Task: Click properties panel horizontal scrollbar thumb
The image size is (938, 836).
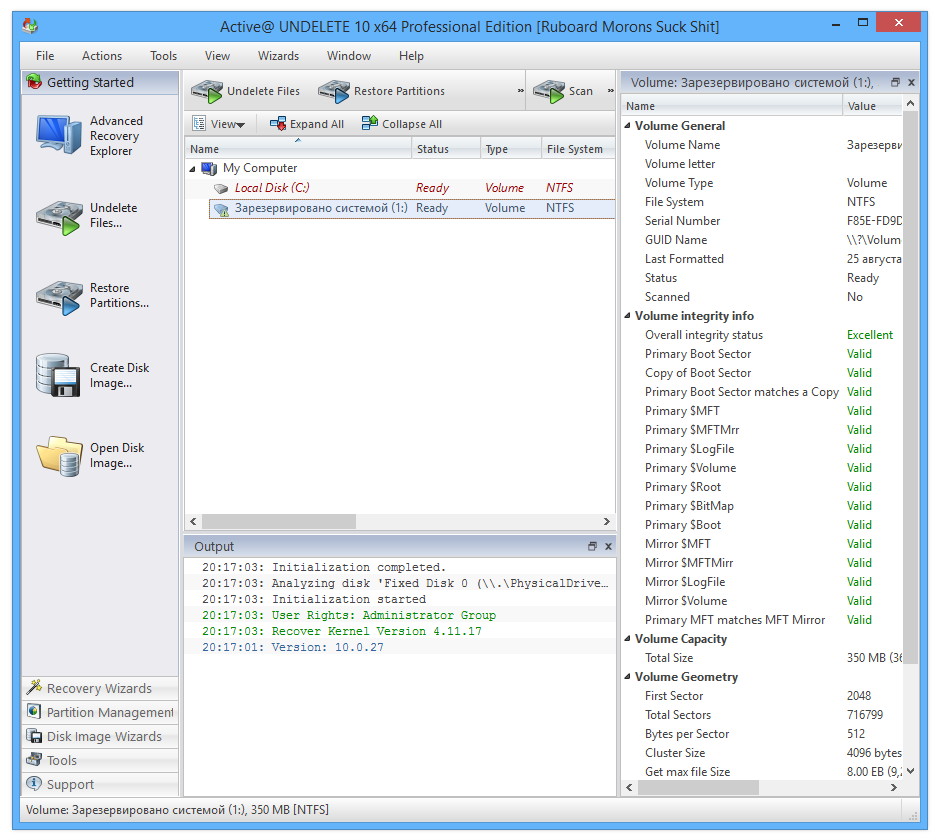Action: (698, 788)
